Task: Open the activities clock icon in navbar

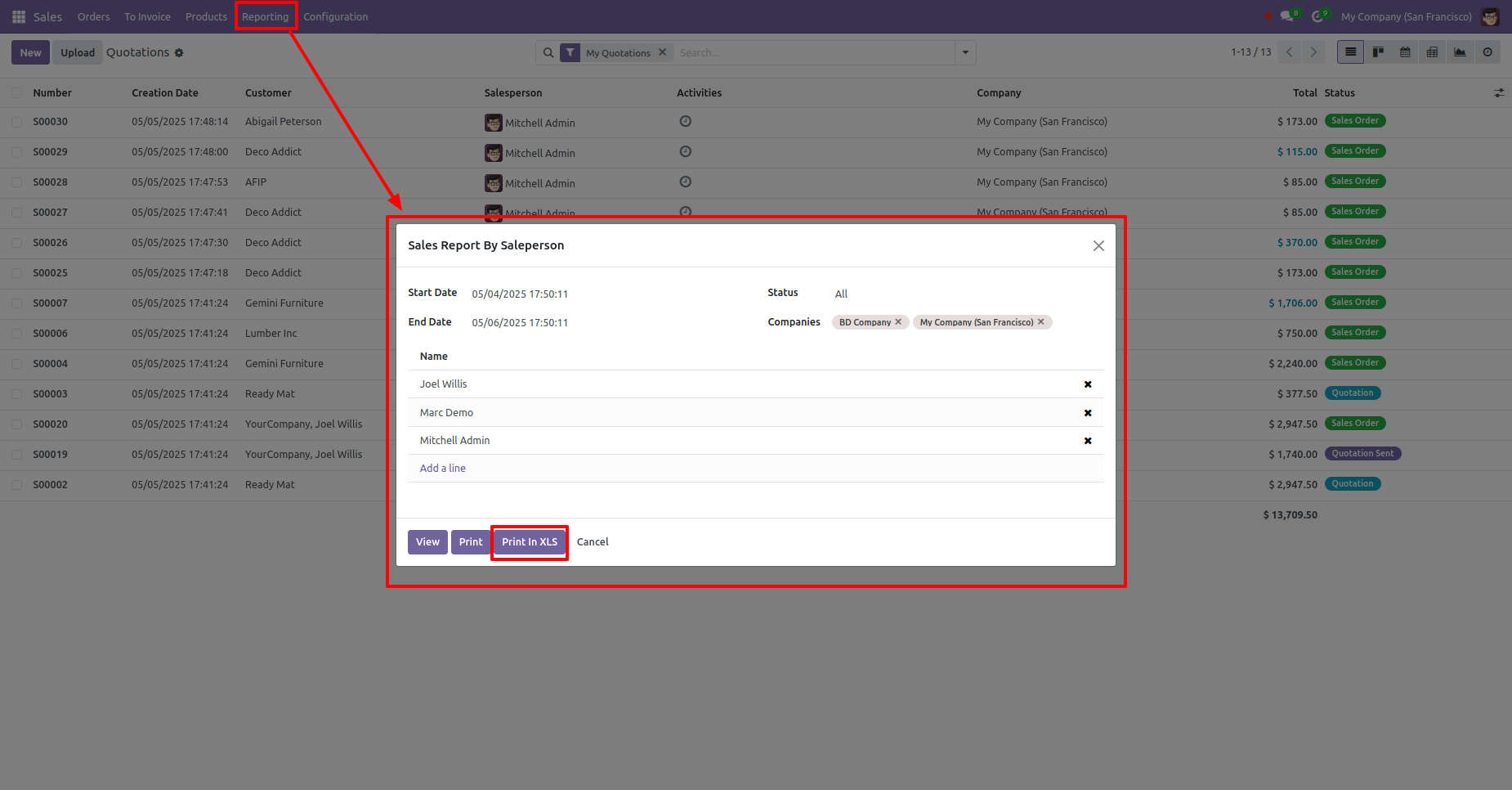Action: tap(1319, 16)
